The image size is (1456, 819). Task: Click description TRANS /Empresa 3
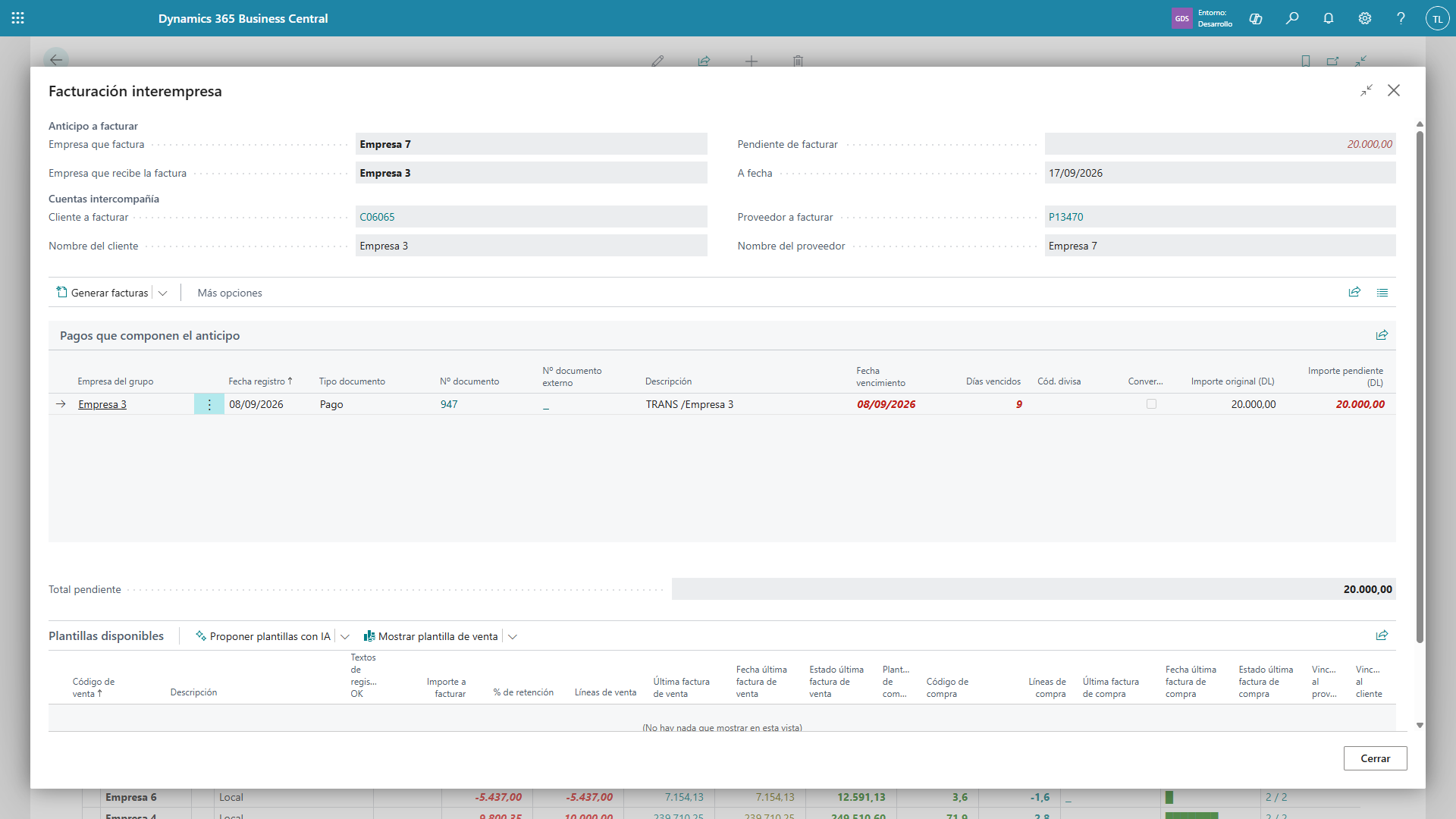point(689,404)
